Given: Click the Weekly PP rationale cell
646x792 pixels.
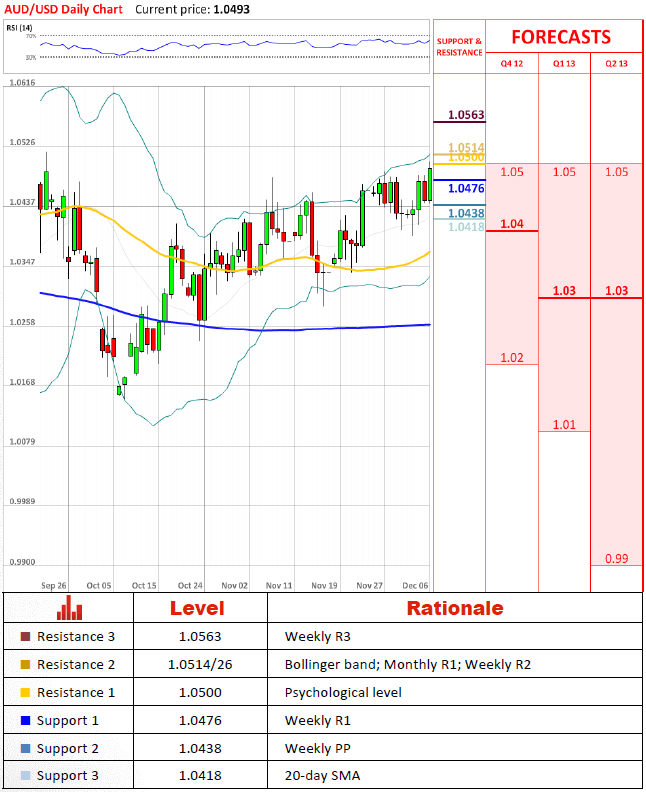Looking at the screenshot, I should click(x=315, y=749).
